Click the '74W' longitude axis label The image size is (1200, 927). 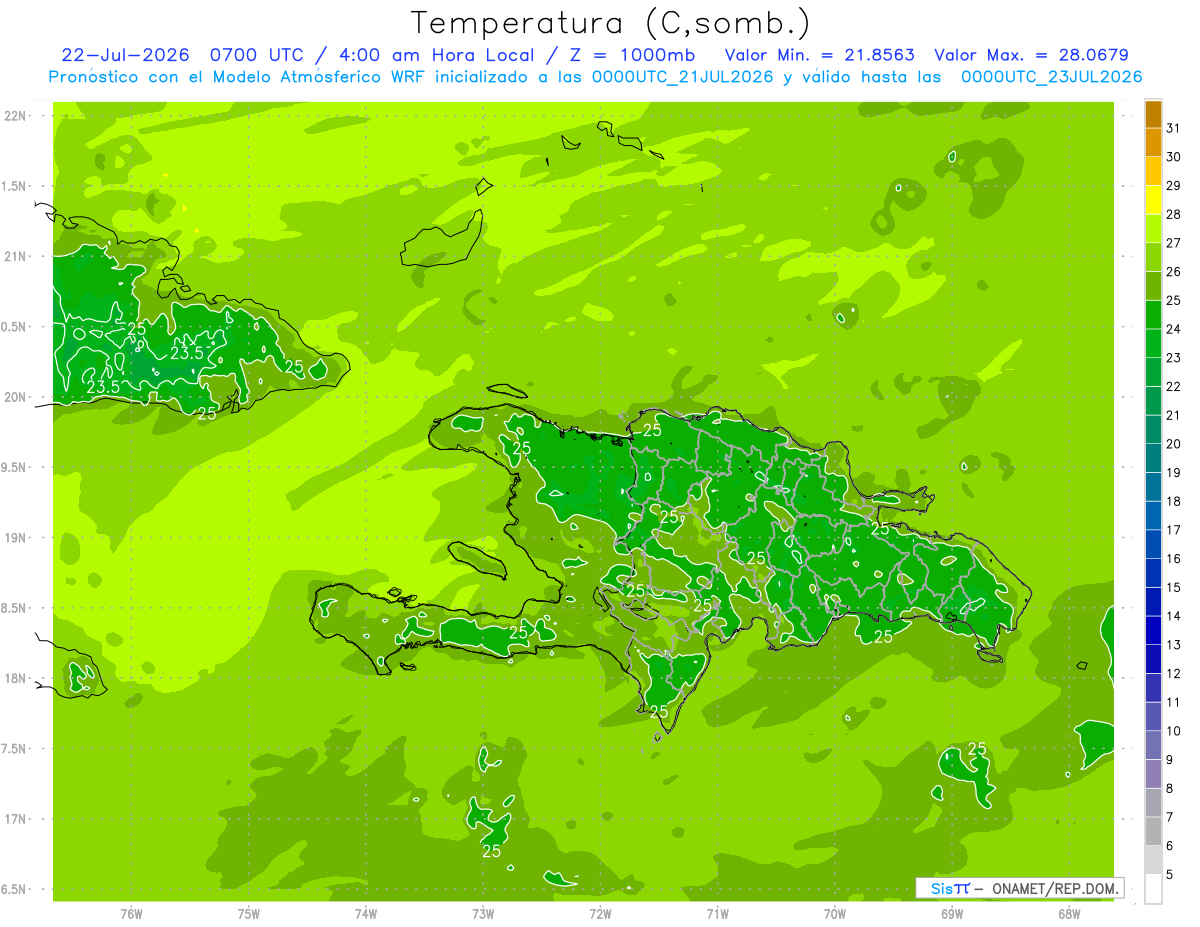[x=366, y=914]
